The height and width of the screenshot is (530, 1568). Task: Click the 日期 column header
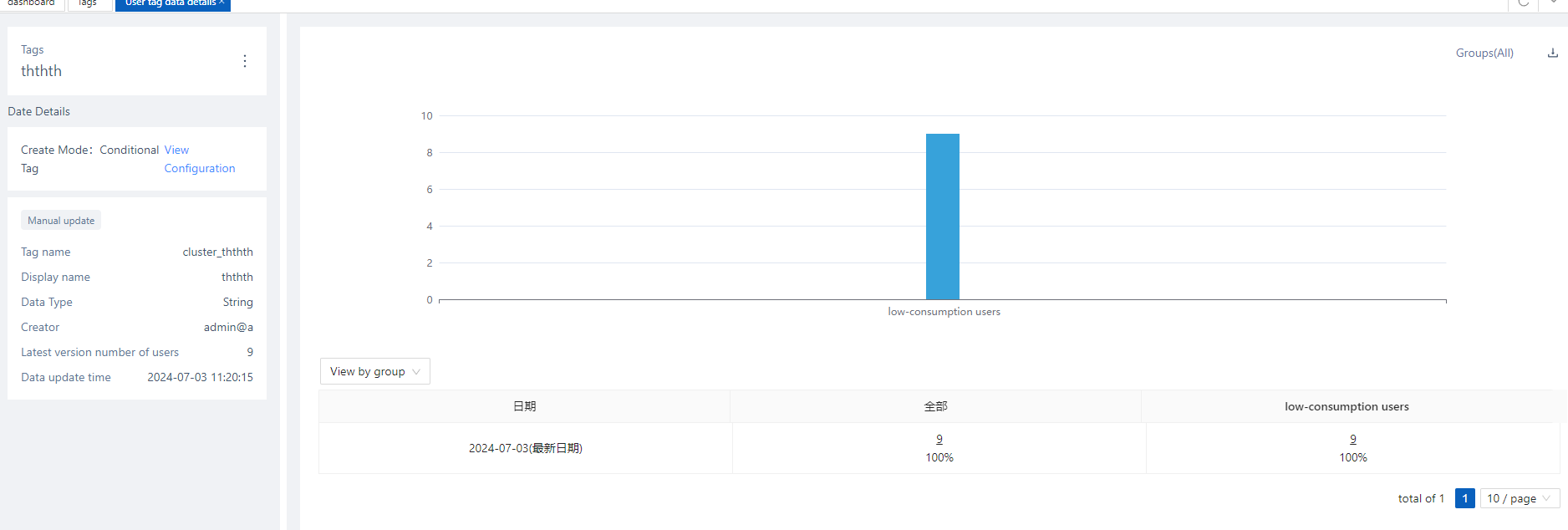[x=524, y=406]
